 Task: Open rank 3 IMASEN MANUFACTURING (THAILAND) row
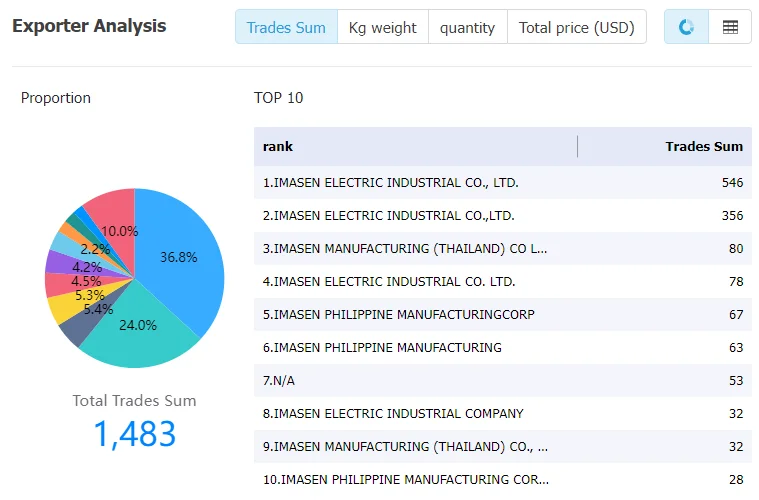502,248
